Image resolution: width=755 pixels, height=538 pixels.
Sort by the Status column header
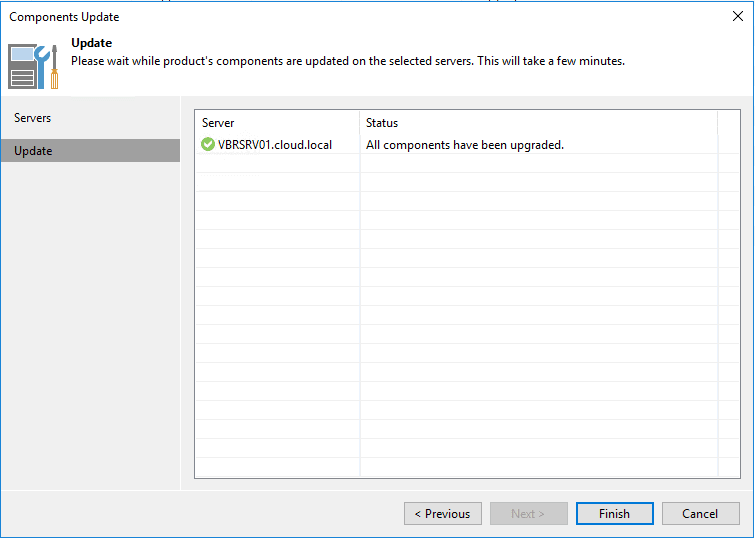click(x=538, y=123)
